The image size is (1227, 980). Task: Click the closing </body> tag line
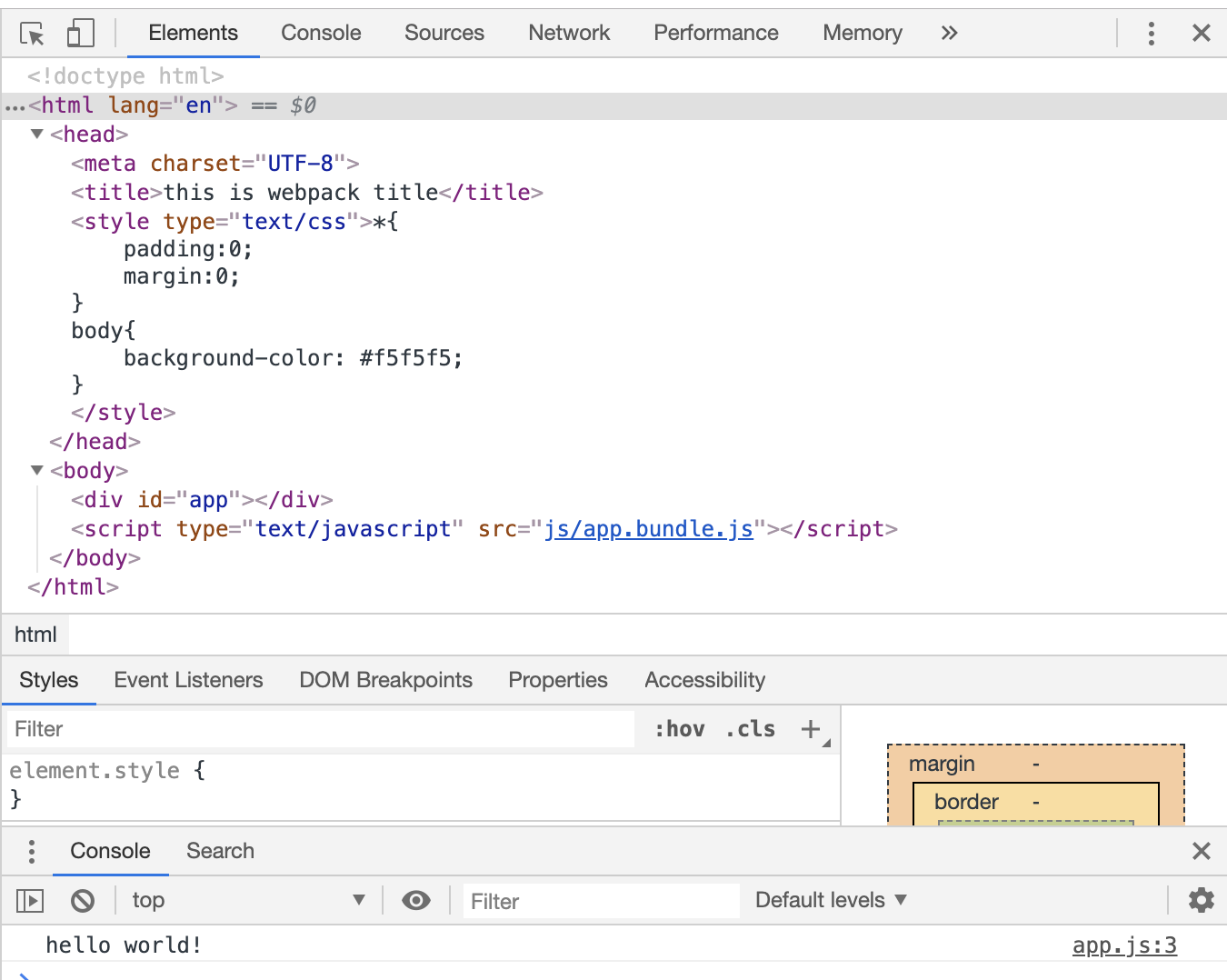pyautogui.click(x=95, y=558)
